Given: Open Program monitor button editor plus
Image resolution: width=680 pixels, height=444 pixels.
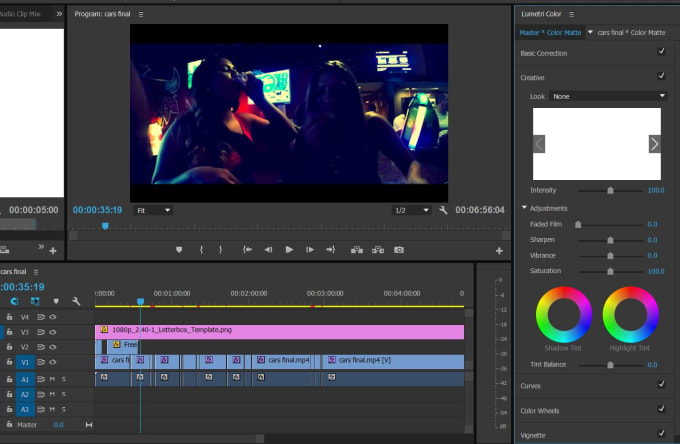Looking at the screenshot, I should (499, 251).
